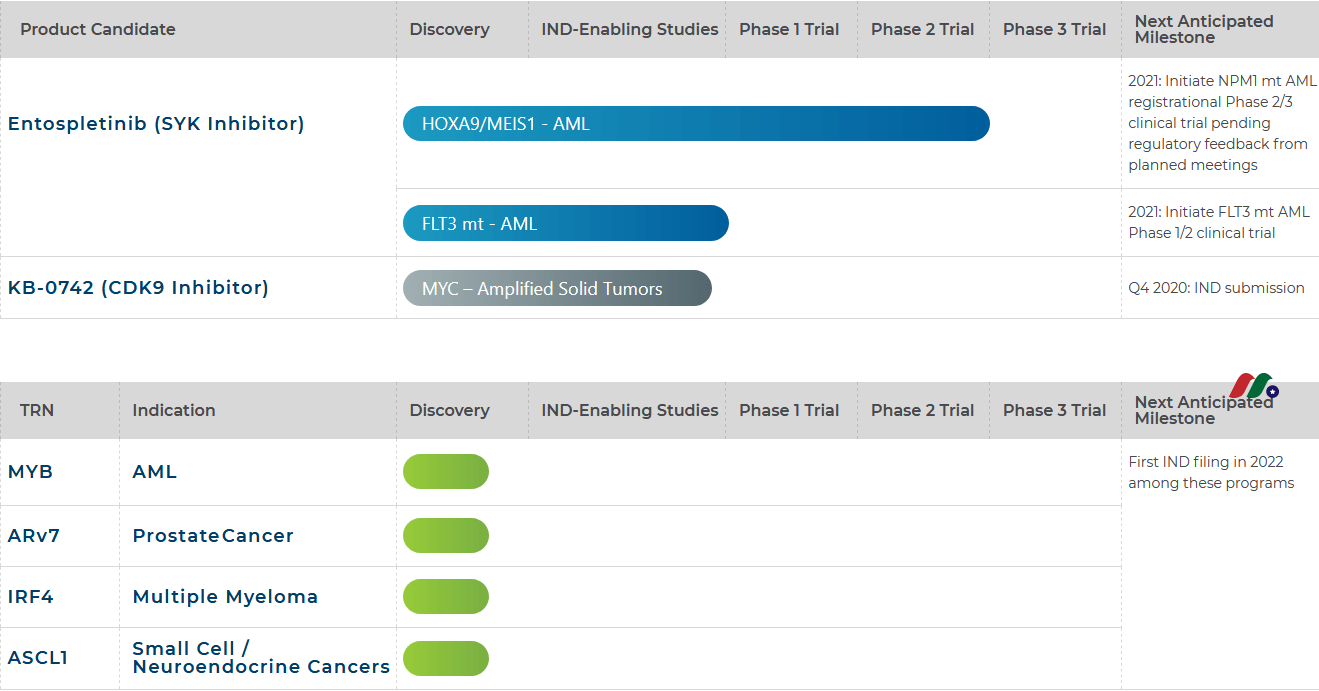This screenshot has width=1319, height=691.
Task: Click the Product Candidate column header
Action: tap(98, 29)
